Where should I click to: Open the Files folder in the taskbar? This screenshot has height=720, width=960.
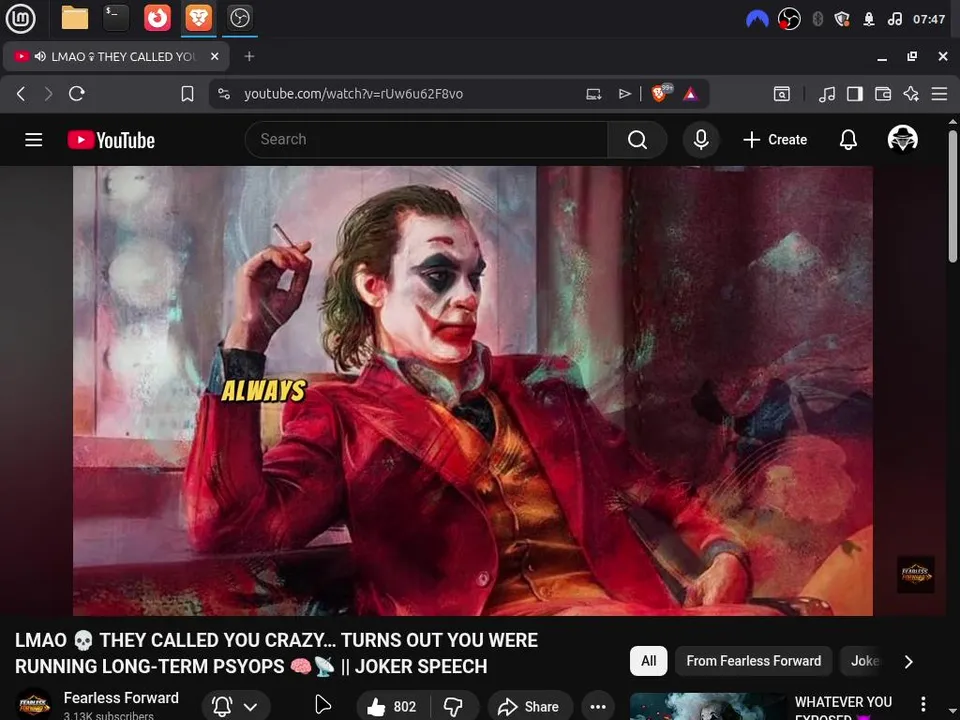pyautogui.click(x=75, y=18)
